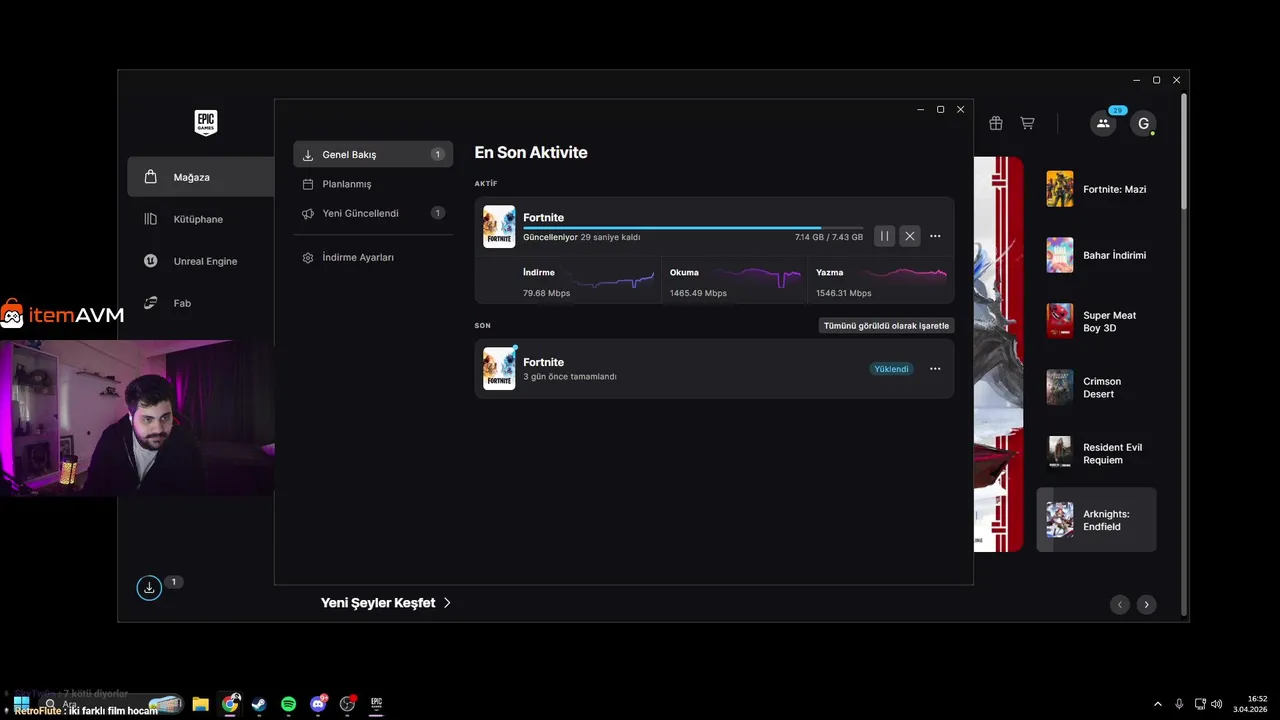The width and height of the screenshot is (1280, 720).
Task: Open the shopping cart icon
Action: click(x=1027, y=123)
